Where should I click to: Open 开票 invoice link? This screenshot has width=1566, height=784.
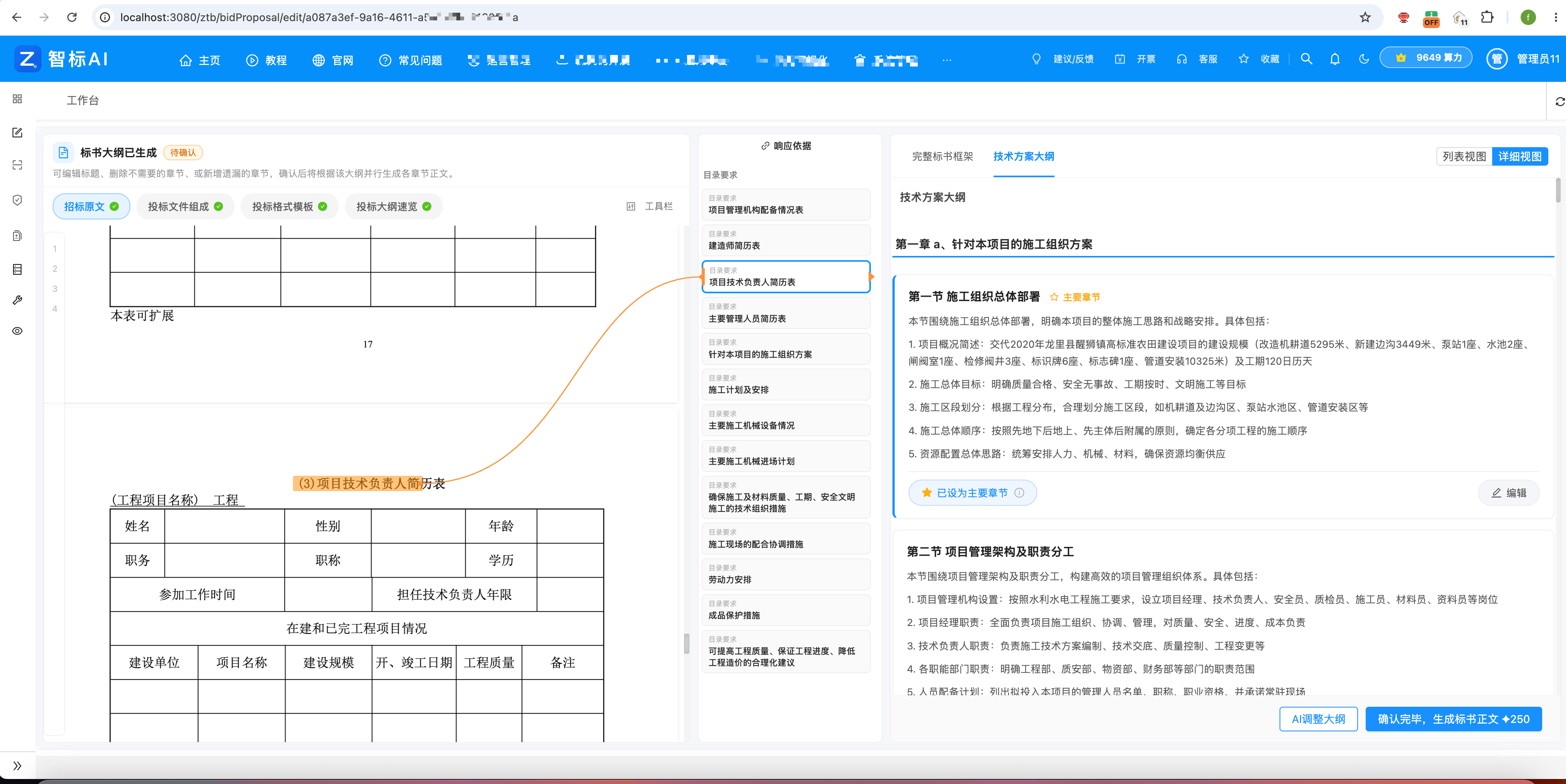[x=1135, y=59]
